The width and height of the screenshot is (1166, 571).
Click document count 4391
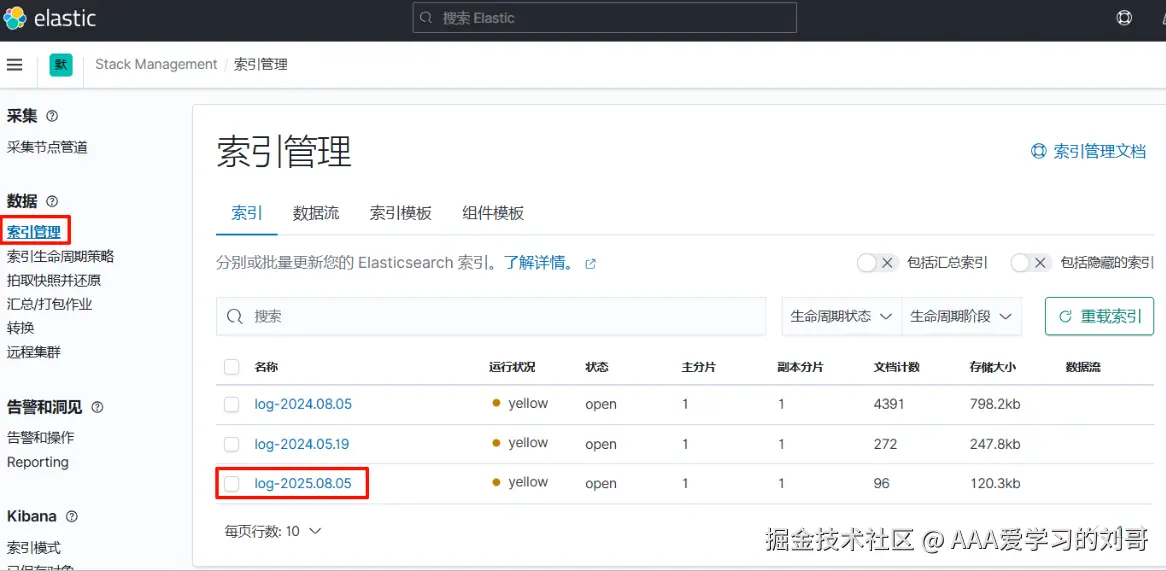click(889, 404)
